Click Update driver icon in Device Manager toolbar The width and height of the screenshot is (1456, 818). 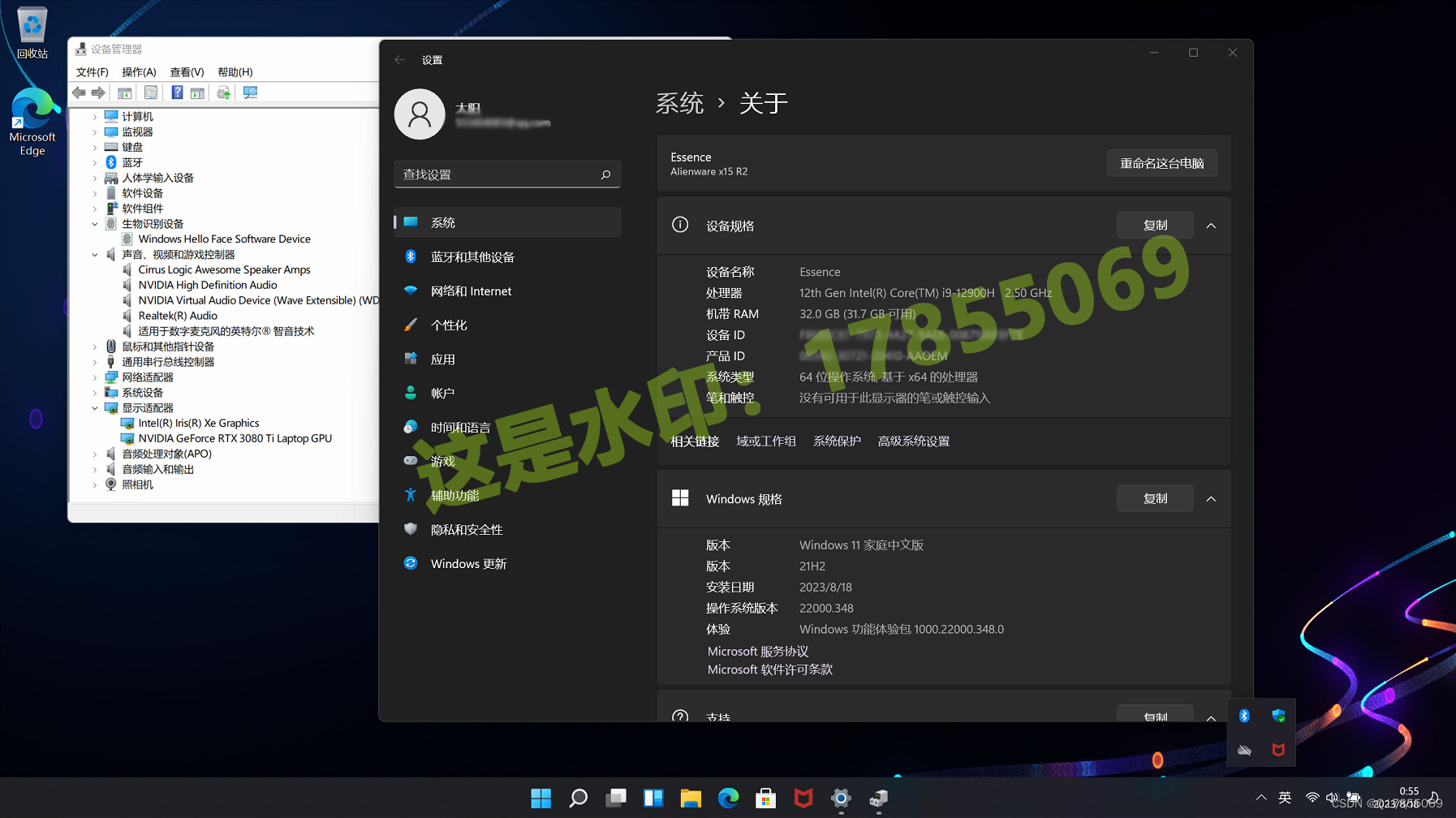coord(223,93)
